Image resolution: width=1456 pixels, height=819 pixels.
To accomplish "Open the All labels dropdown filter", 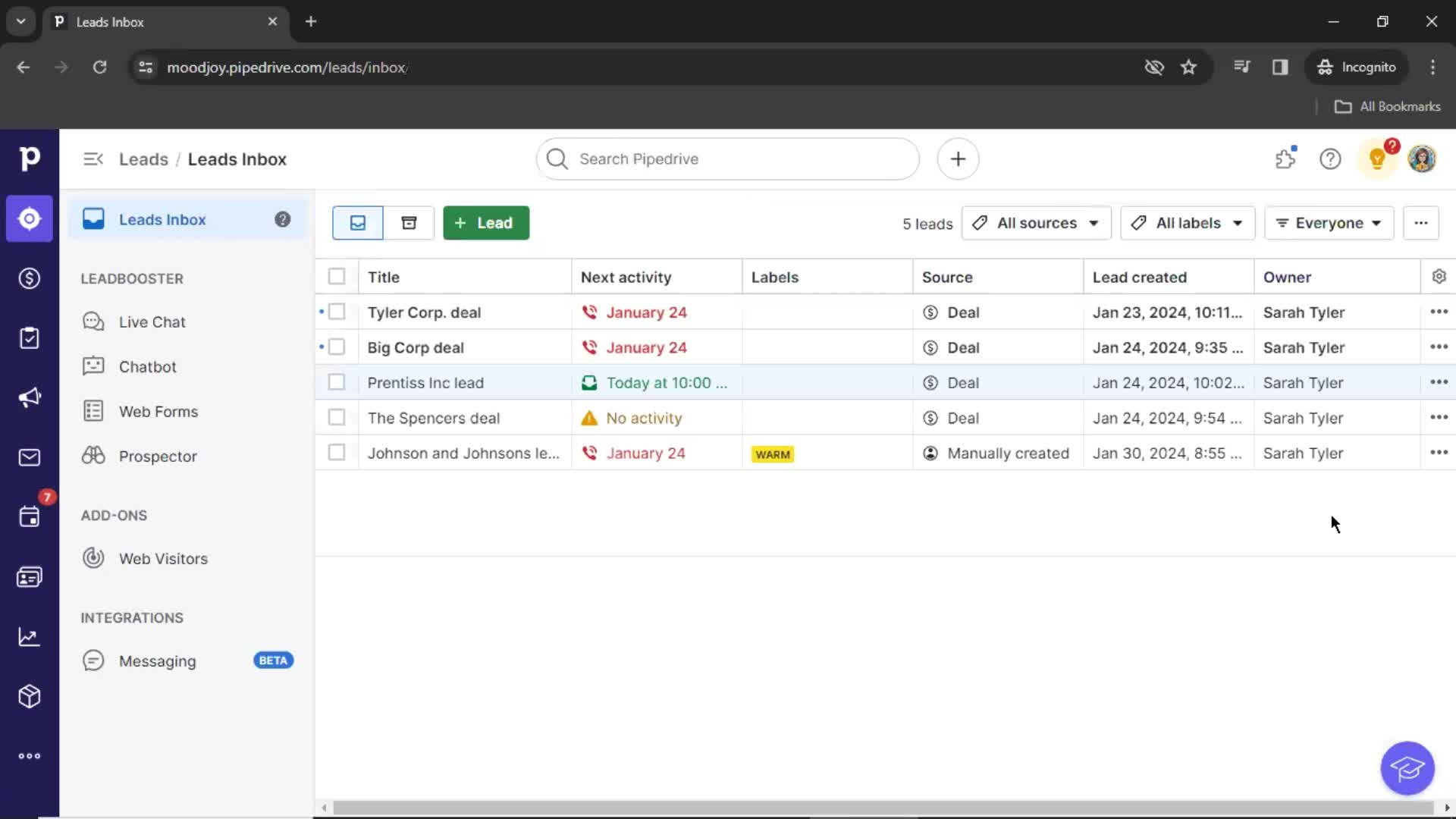I will click(1185, 222).
